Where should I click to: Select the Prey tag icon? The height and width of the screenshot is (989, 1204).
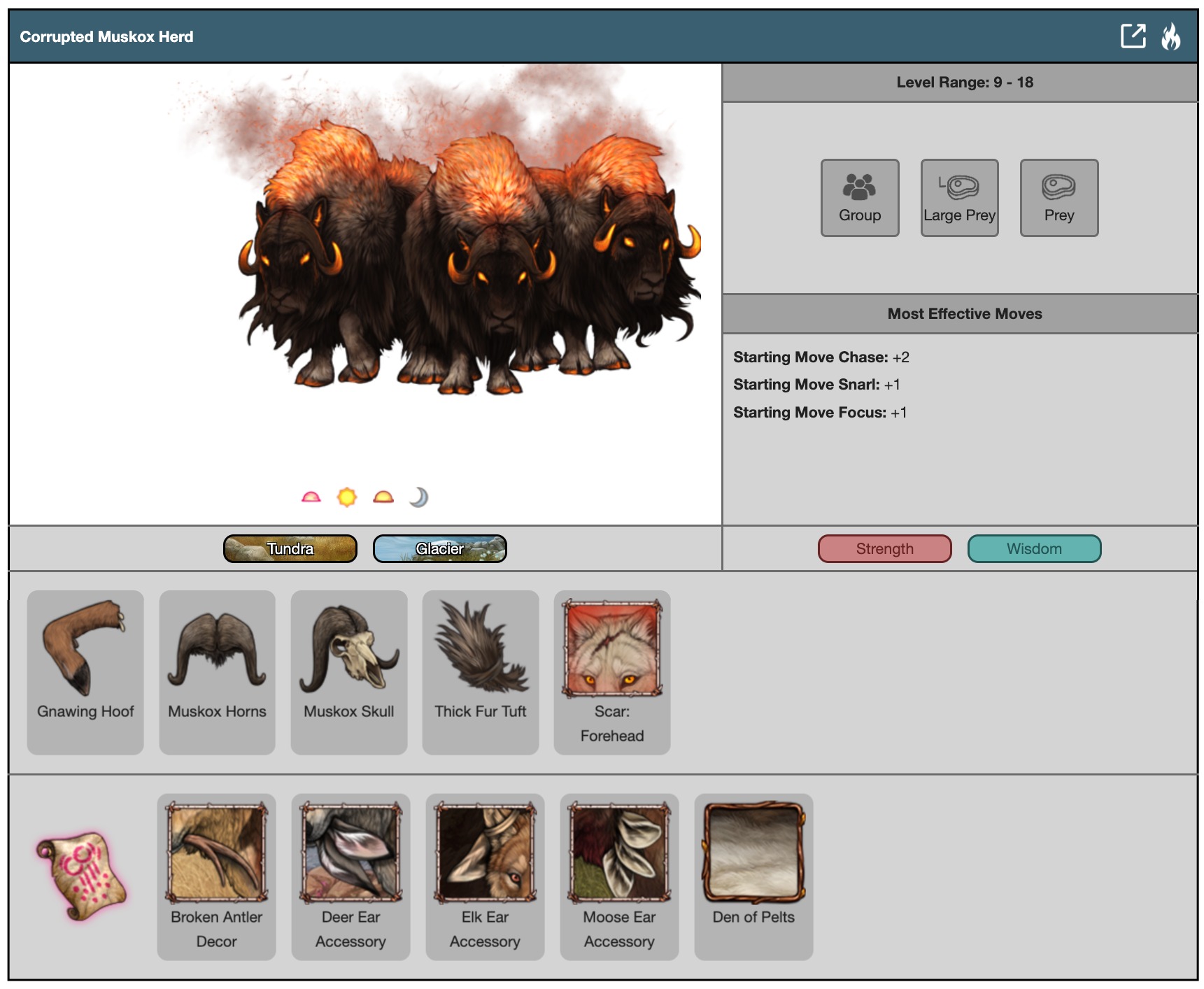pyautogui.click(x=1058, y=198)
